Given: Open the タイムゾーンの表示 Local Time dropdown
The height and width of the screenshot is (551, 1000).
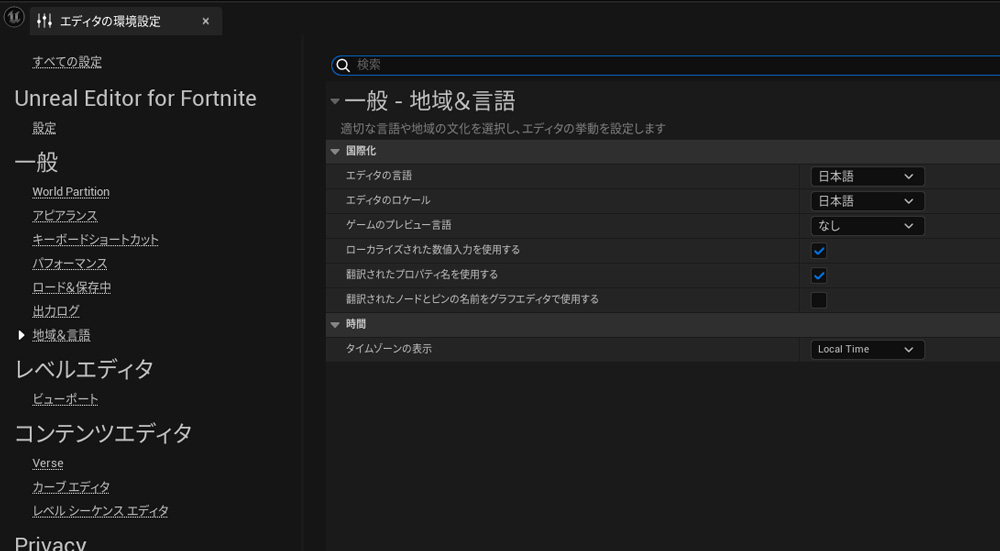Looking at the screenshot, I should pyautogui.click(x=867, y=349).
